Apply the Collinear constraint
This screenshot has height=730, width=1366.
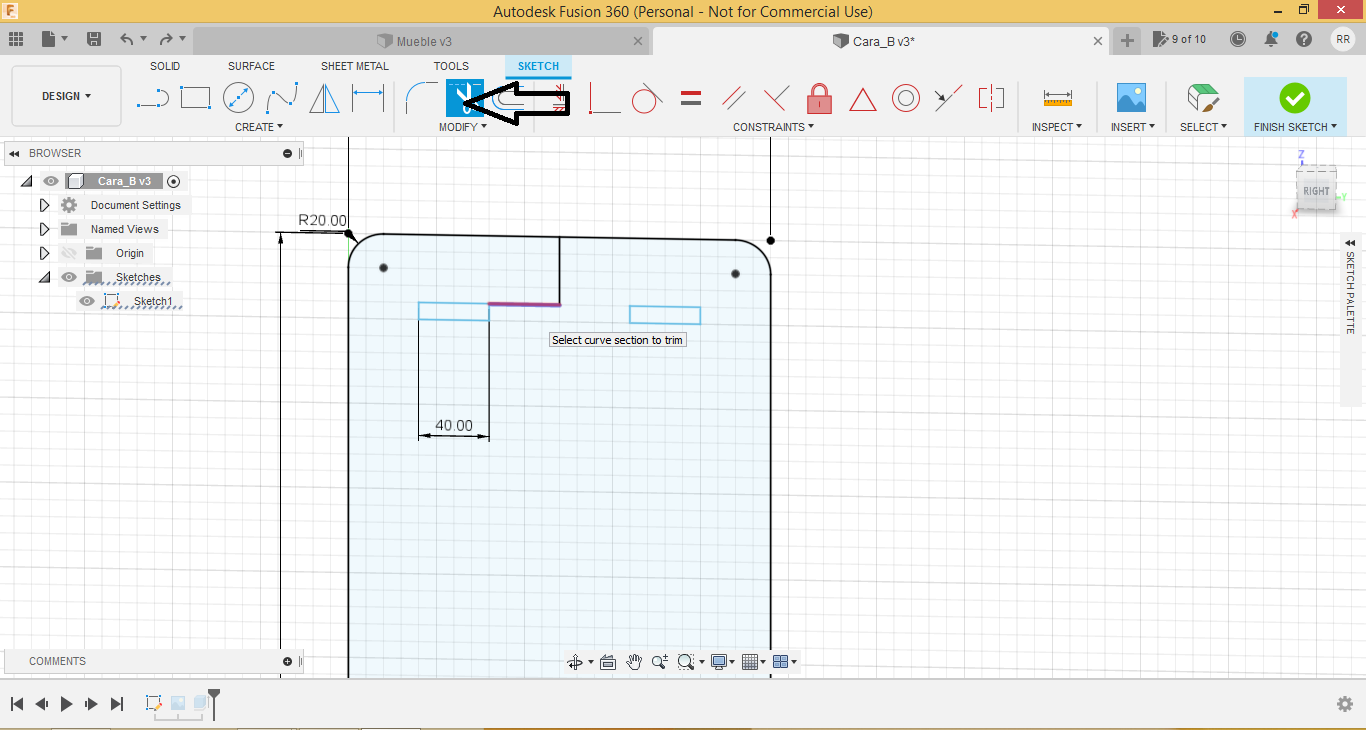tap(948, 98)
